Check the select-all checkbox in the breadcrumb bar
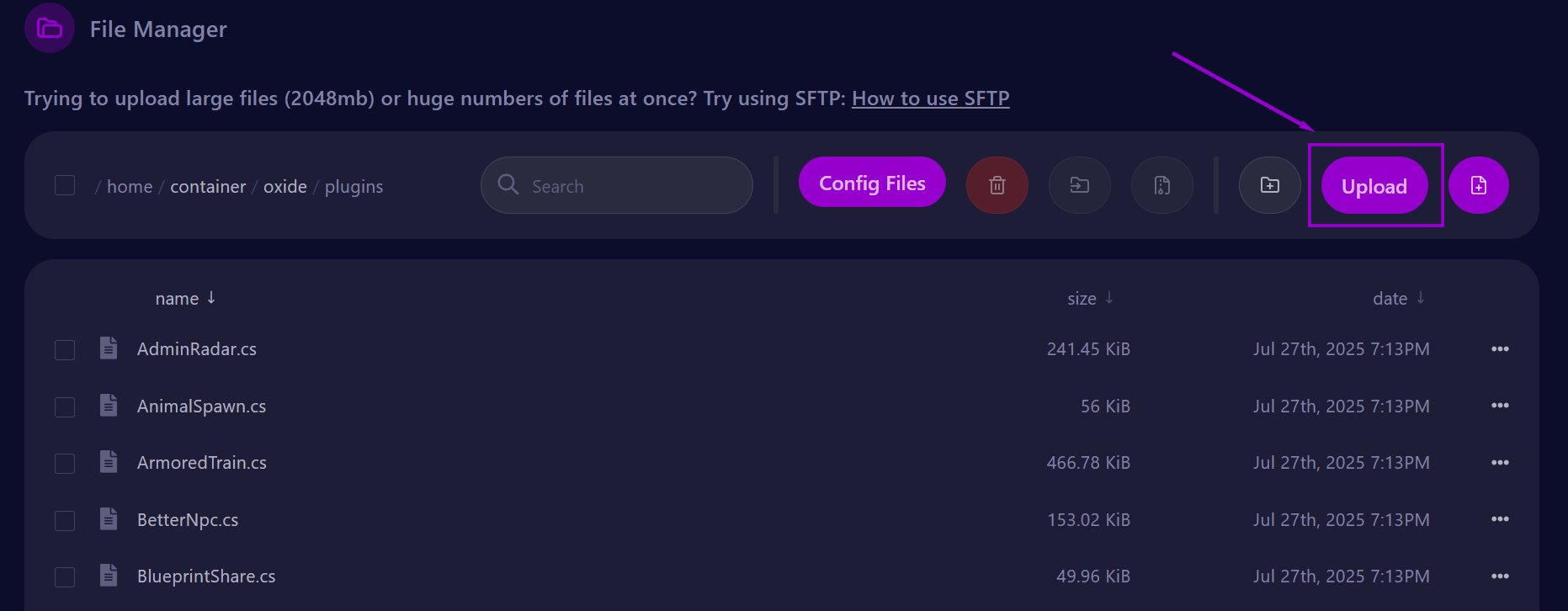The image size is (1568, 611). pyautogui.click(x=65, y=185)
